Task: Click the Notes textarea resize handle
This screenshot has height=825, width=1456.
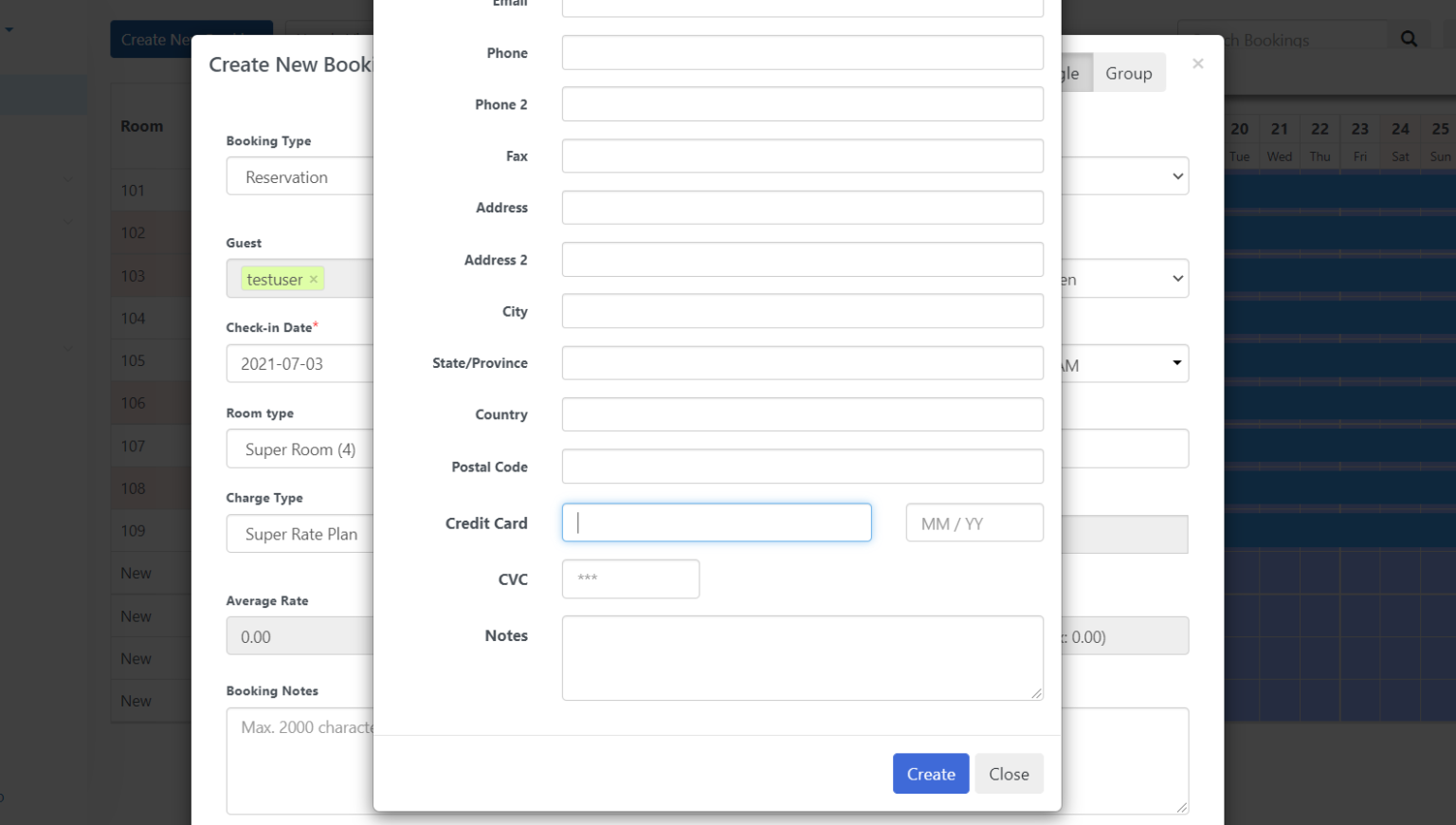Action: 1036,693
